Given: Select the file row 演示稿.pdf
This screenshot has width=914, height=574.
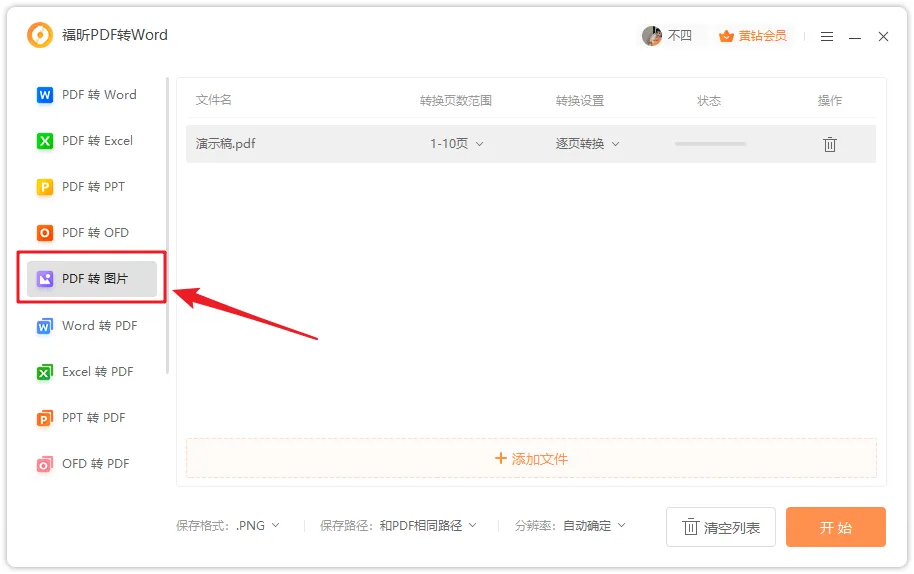Looking at the screenshot, I should pyautogui.click(x=531, y=143).
